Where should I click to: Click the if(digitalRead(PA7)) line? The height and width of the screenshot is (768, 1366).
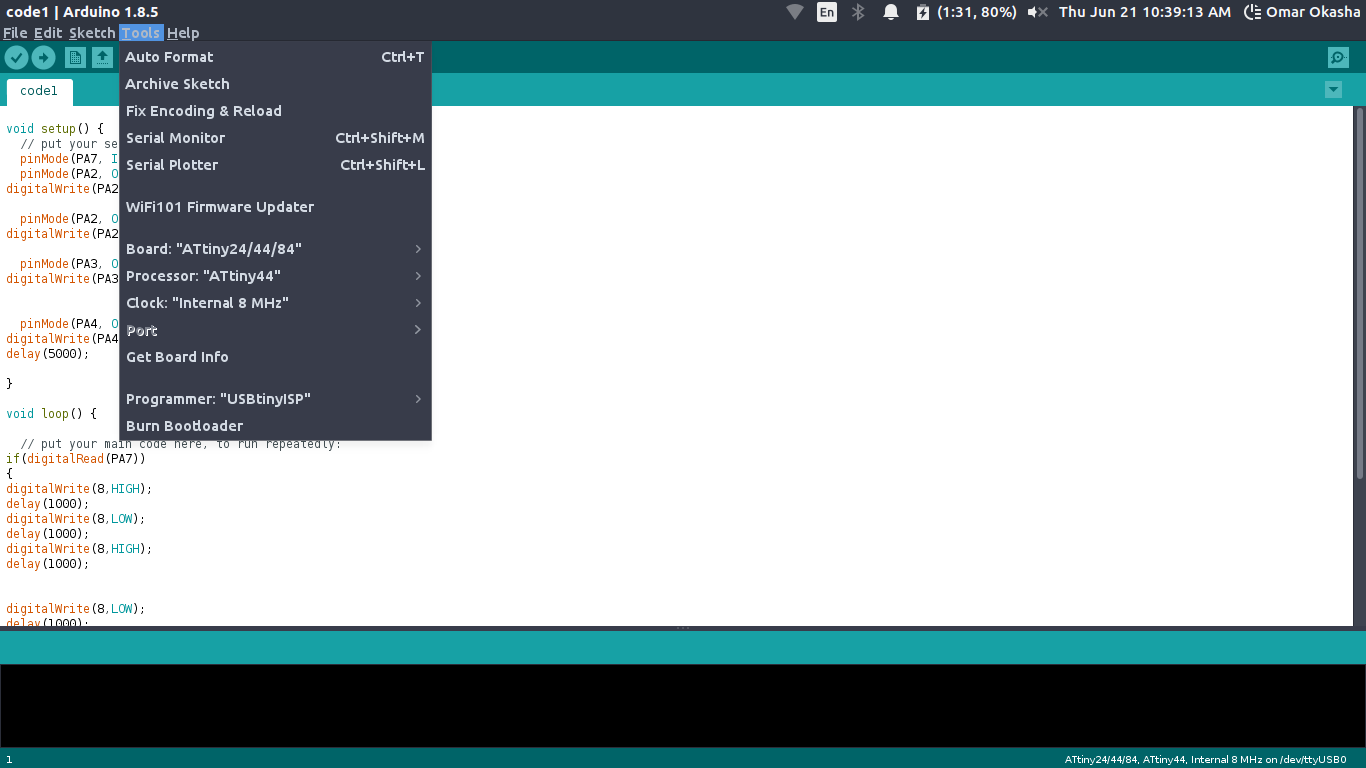point(76,459)
